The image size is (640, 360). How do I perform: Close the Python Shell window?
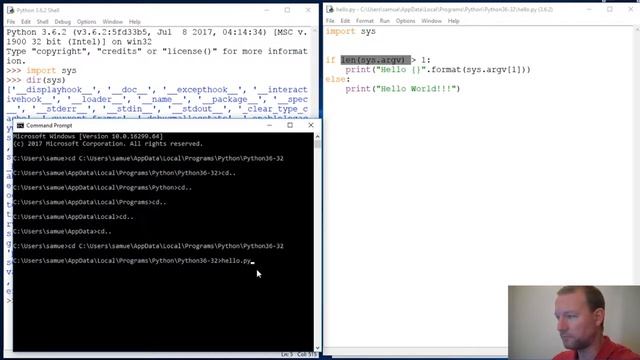tap(308, 10)
